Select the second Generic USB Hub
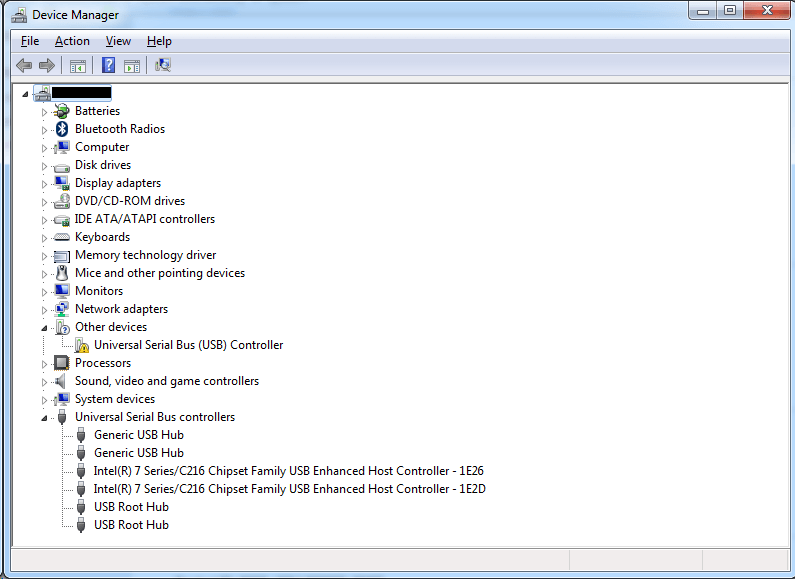Image resolution: width=795 pixels, height=579 pixels. 139,453
